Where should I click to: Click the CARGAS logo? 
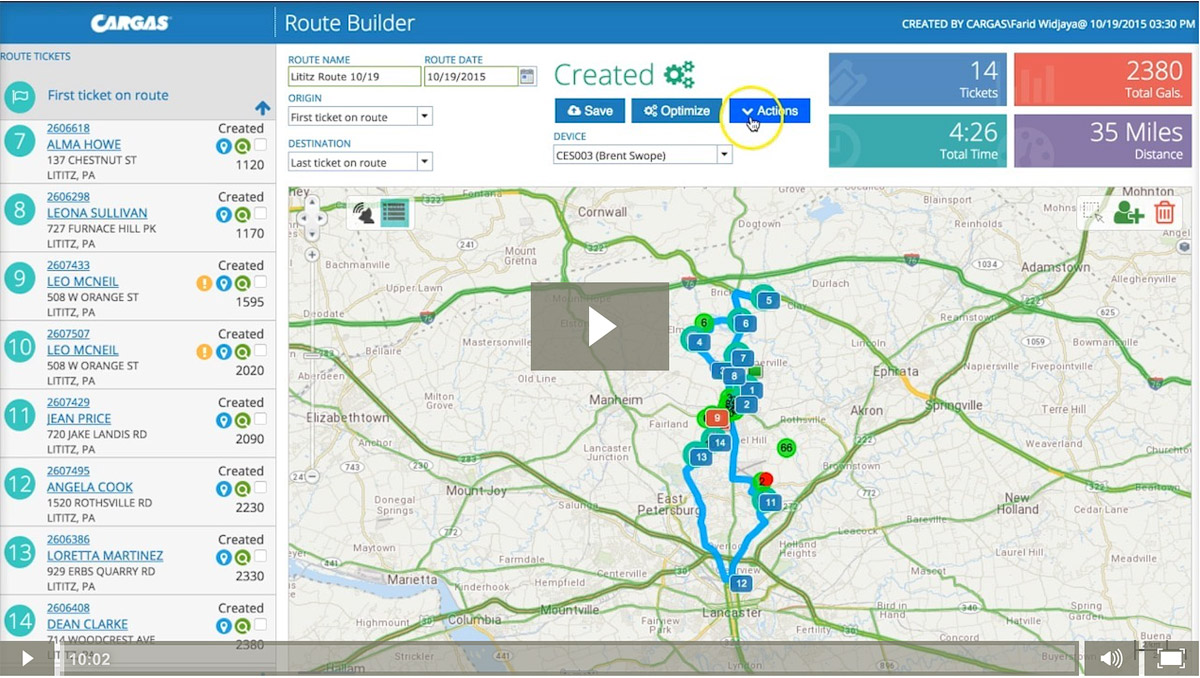point(131,22)
